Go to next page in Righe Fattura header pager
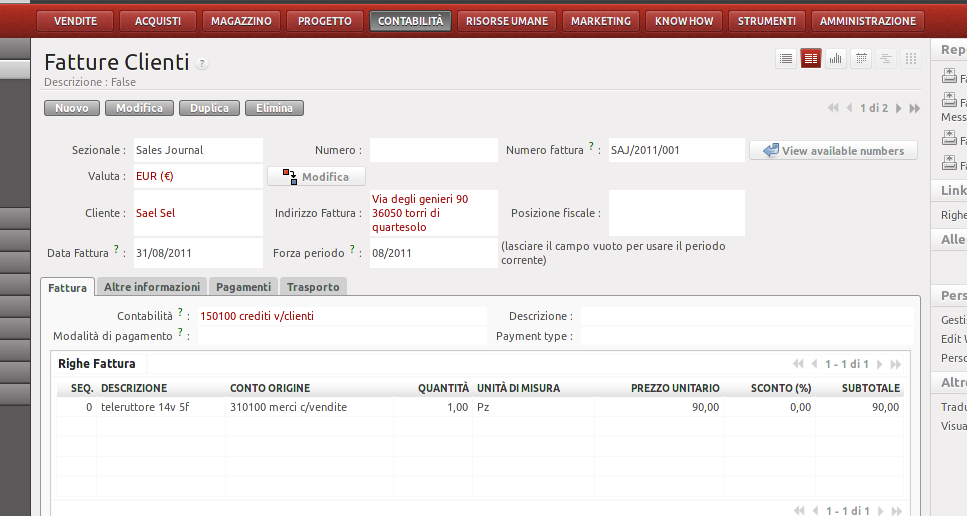967x516 pixels. coord(880,364)
